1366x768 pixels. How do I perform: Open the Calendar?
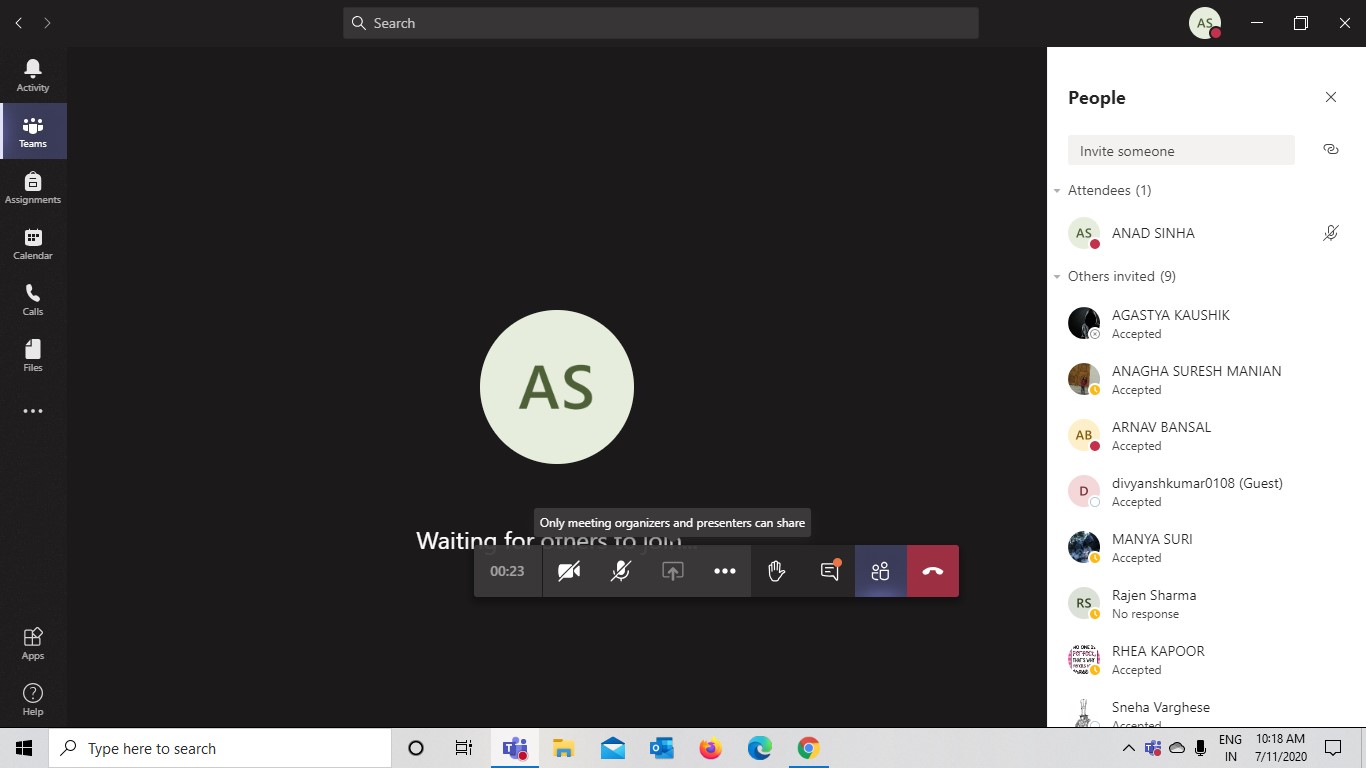pyautogui.click(x=33, y=243)
